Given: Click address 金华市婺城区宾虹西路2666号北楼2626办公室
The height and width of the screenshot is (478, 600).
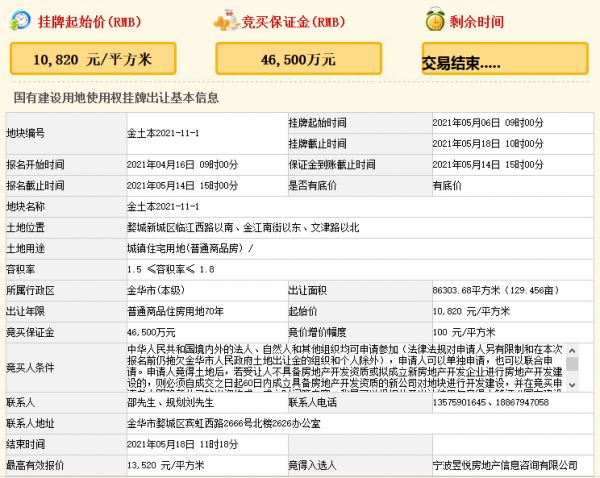Looking at the screenshot, I should [224, 423].
